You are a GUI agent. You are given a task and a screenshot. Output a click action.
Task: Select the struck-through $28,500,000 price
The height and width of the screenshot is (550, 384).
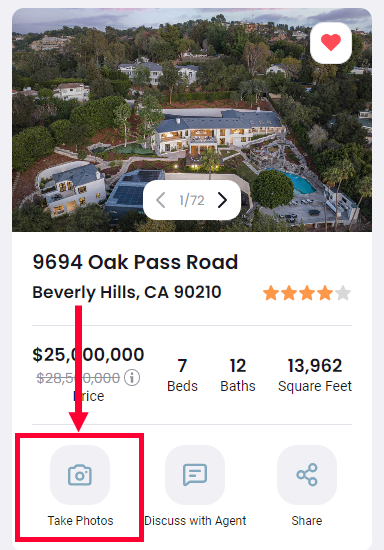pos(78,378)
